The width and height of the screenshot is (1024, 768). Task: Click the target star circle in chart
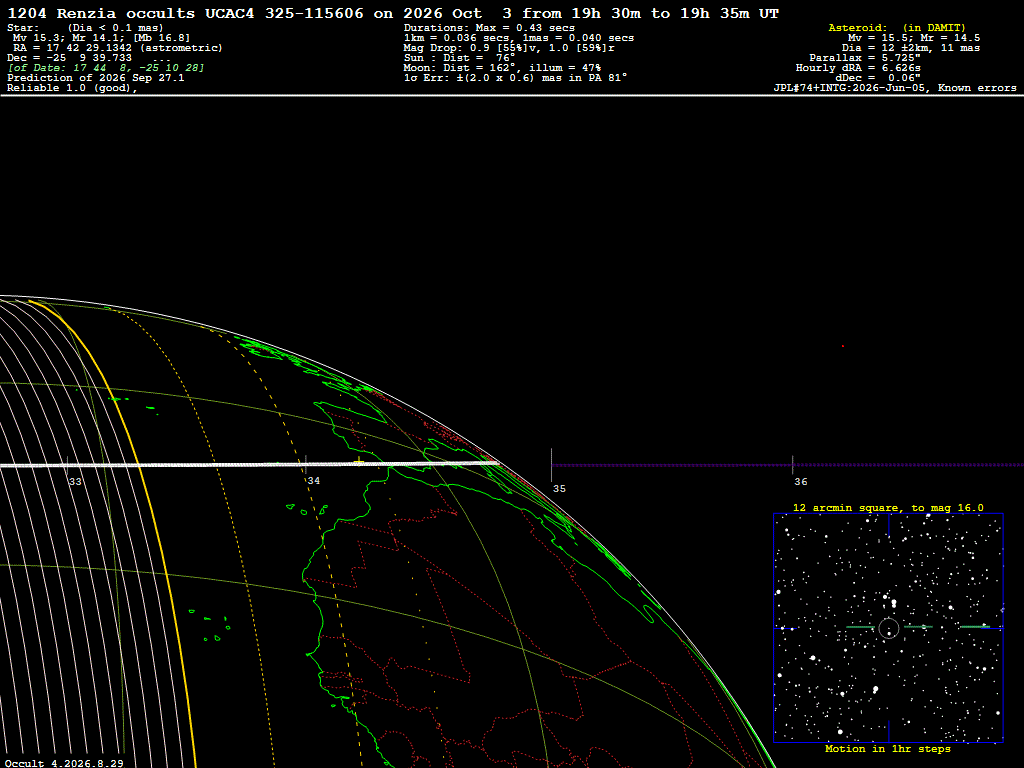click(888, 628)
